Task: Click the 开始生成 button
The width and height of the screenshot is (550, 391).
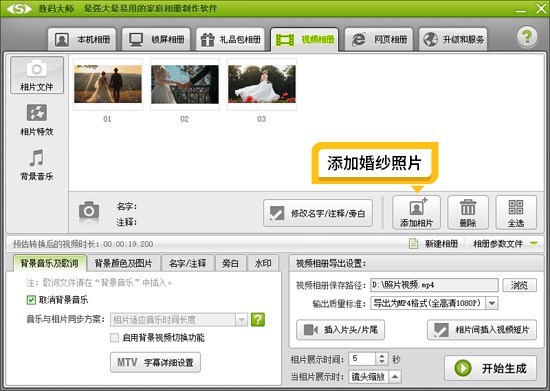Action: point(490,368)
